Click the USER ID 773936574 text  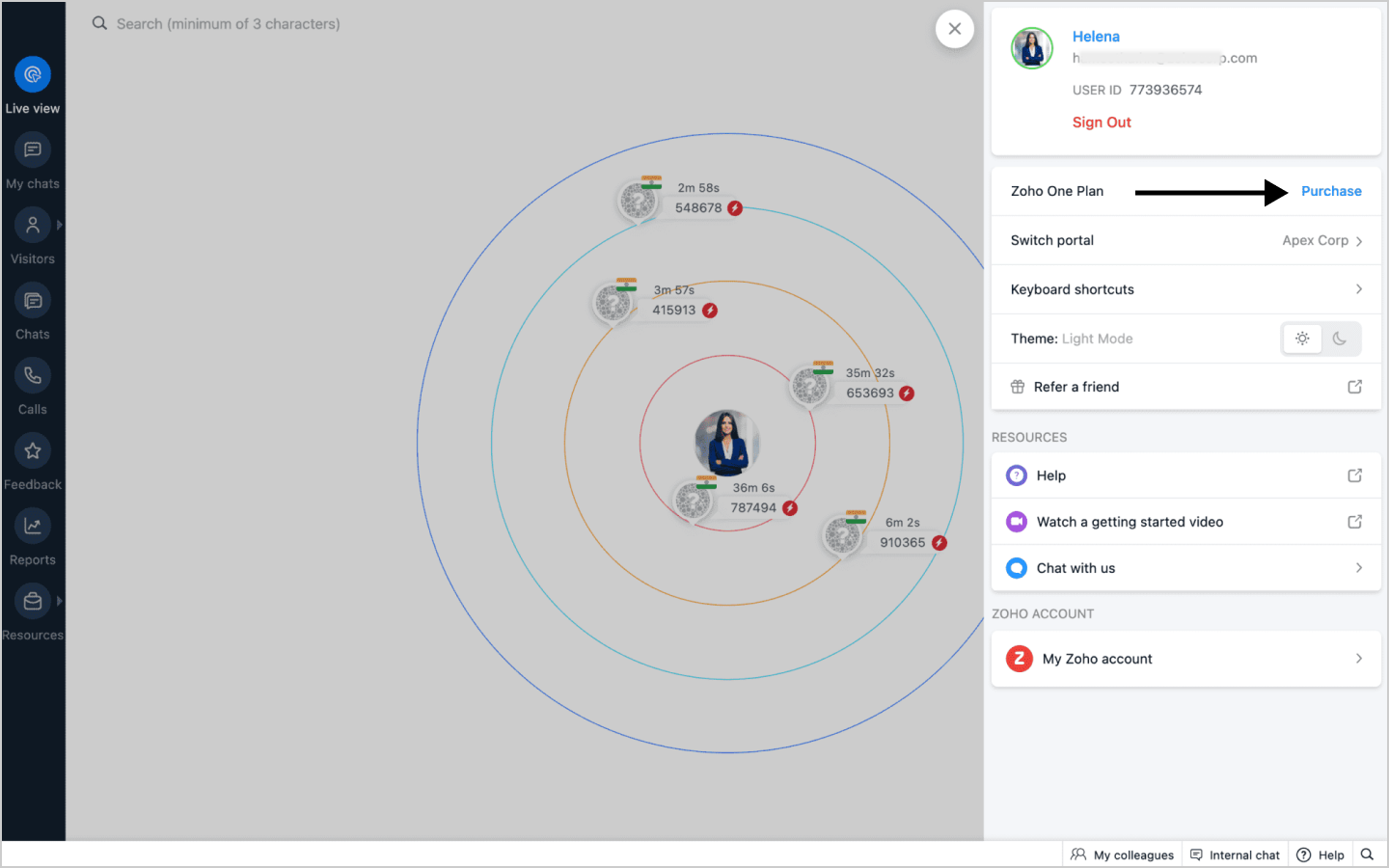1137,90
